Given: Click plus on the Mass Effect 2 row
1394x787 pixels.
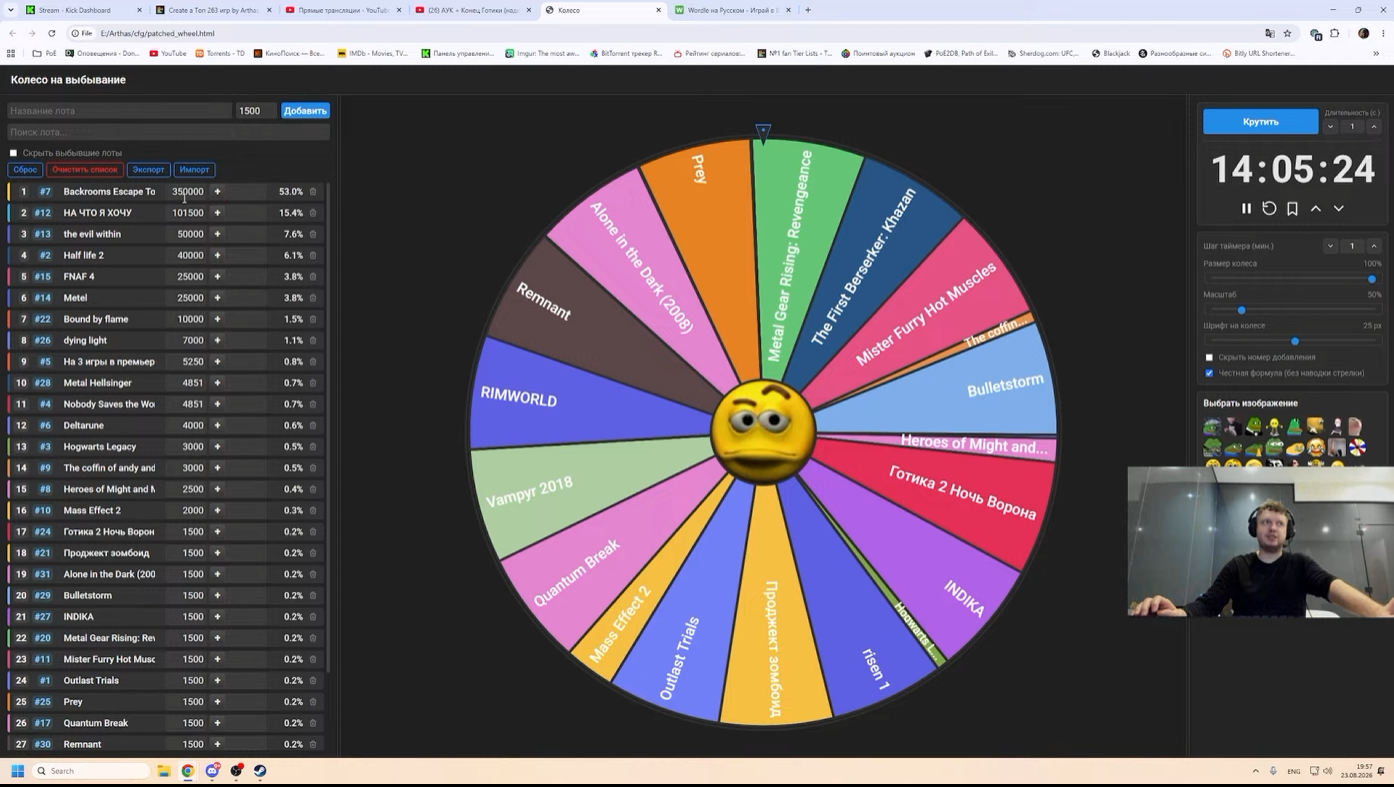Looking at the screenshot, I should pos(217,511).
